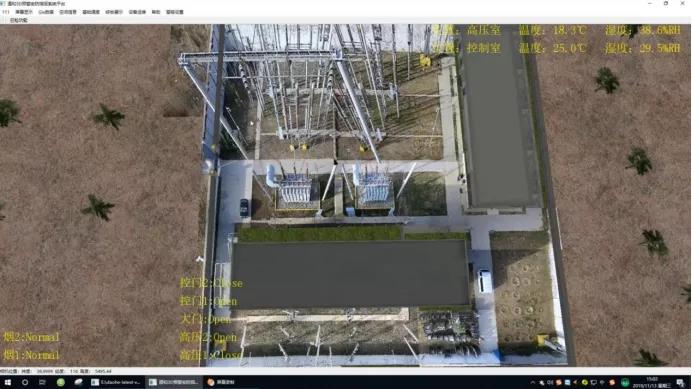Click the 烟2:Normal smoke sensor label
This screenshot has height=389, width=692.
[31, 337]
